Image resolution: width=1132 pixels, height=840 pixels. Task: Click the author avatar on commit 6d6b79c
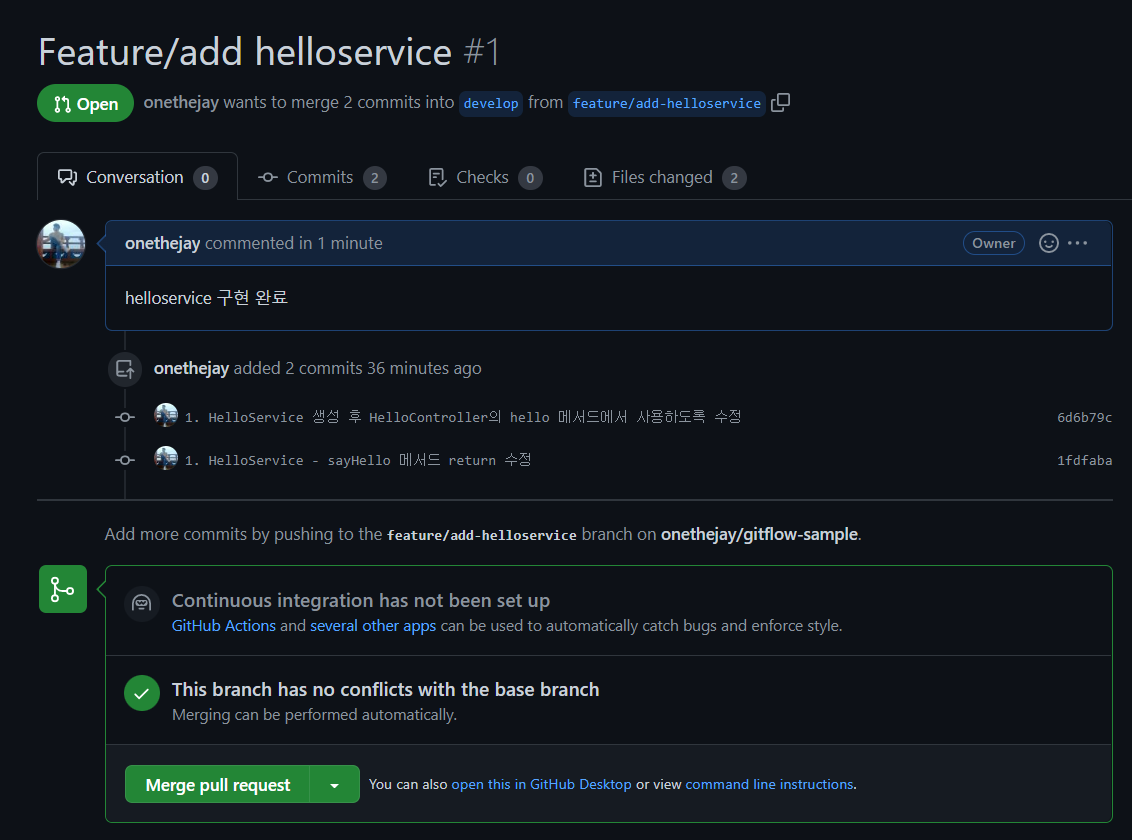pyautogui.click(x=166, y=415)
